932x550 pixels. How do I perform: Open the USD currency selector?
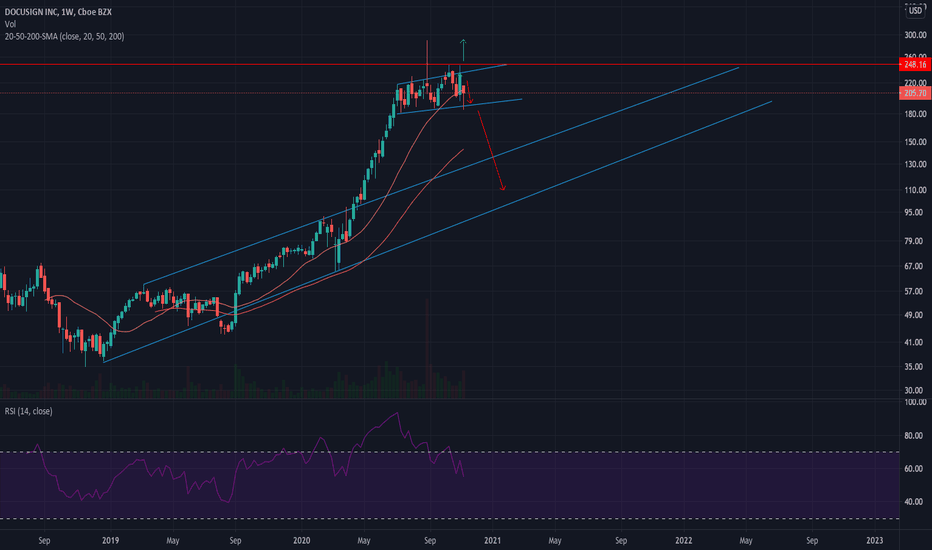(915, 11)
